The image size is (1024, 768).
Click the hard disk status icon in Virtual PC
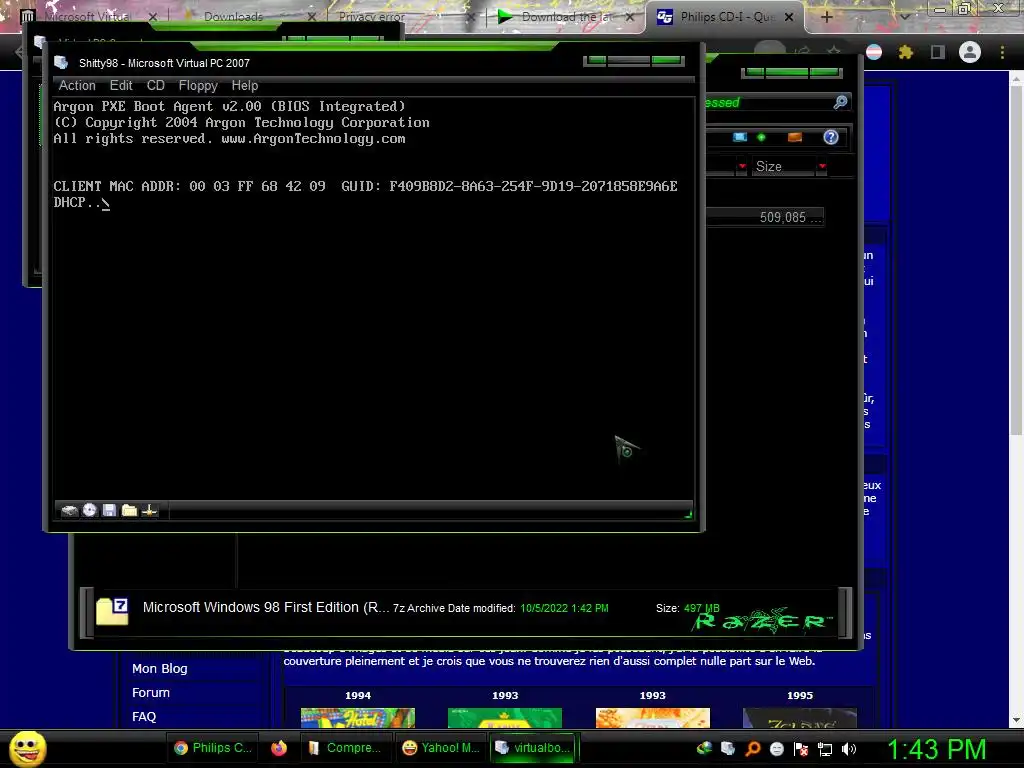click(x=69, y=511)
